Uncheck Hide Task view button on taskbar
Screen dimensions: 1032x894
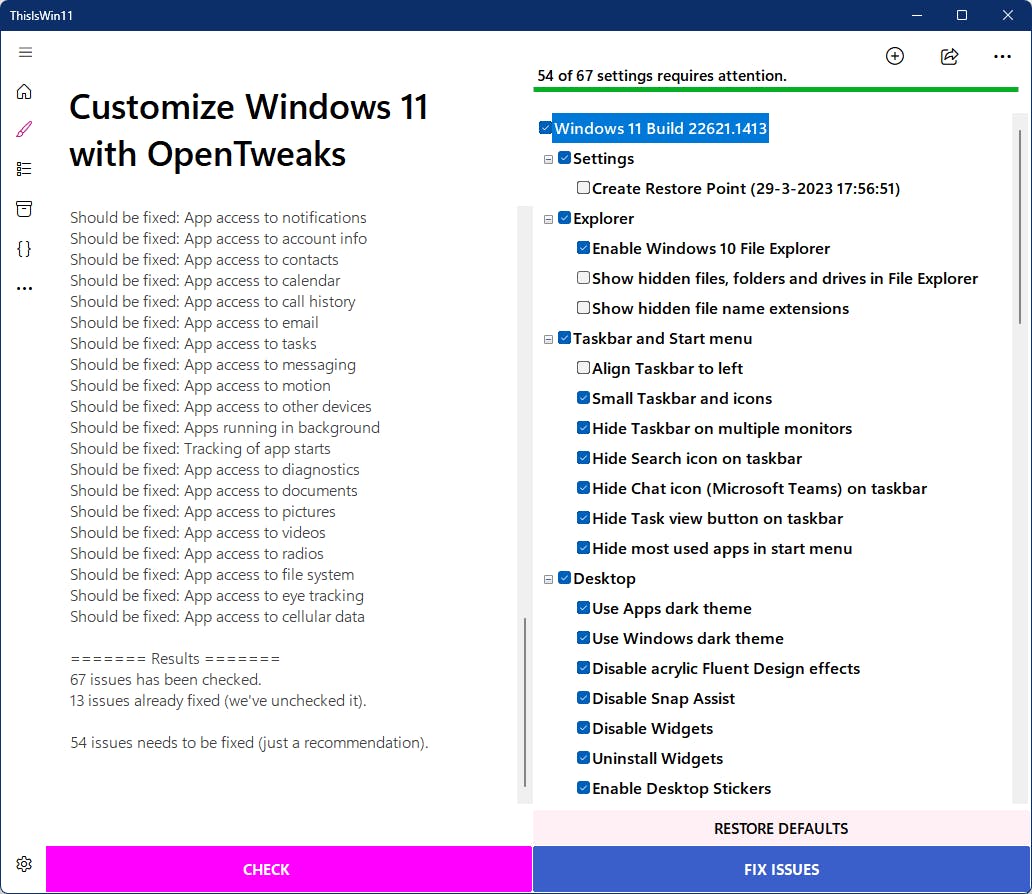coord(583,517)
